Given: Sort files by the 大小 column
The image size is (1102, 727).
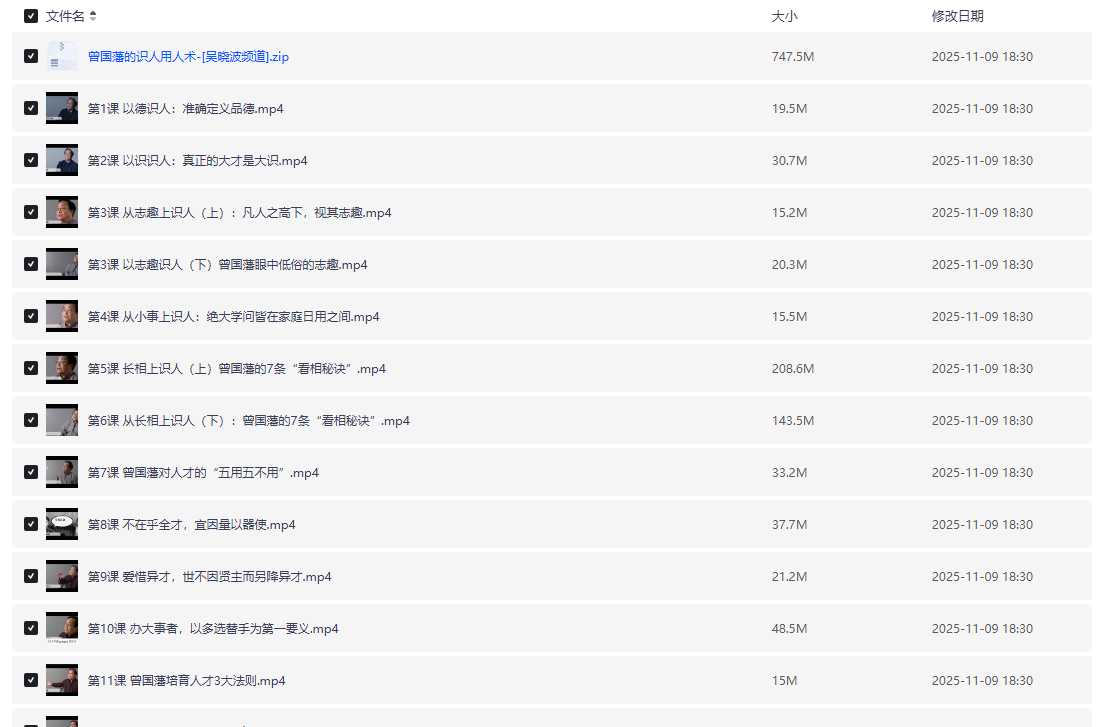Looking at the screenshot, I should point(784,16).
